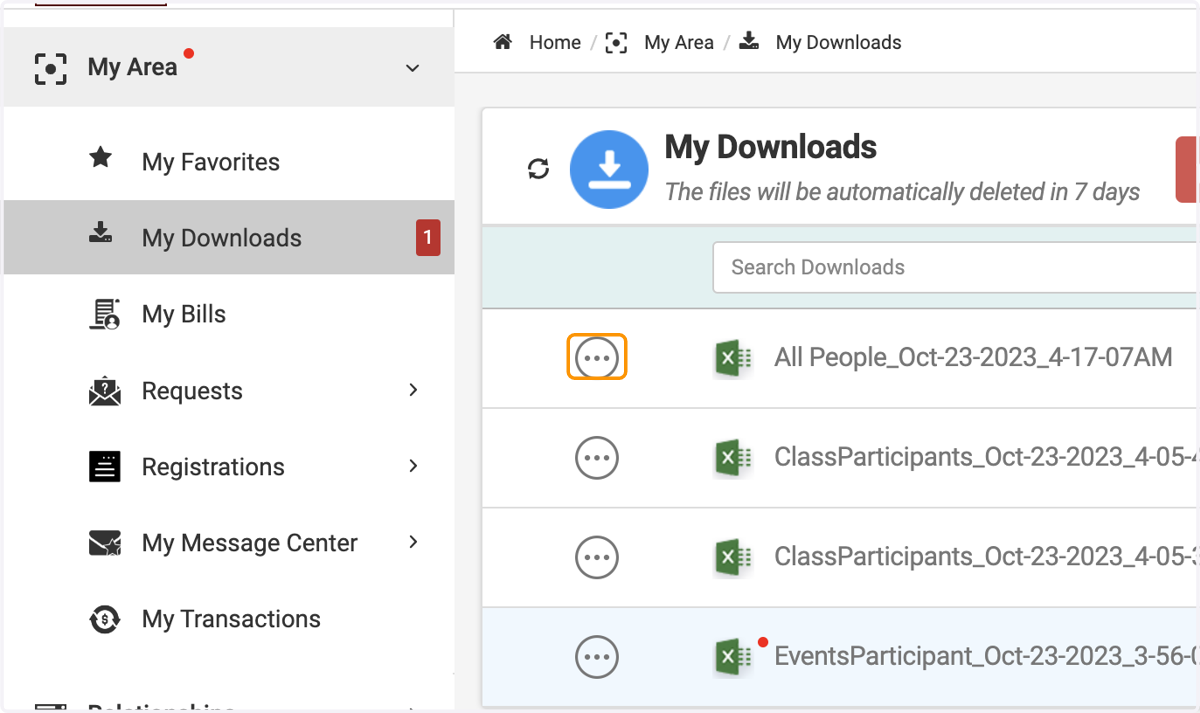Click the My Downloads page heading
This screenshot has width=1200, height=713.
(771, 147)
